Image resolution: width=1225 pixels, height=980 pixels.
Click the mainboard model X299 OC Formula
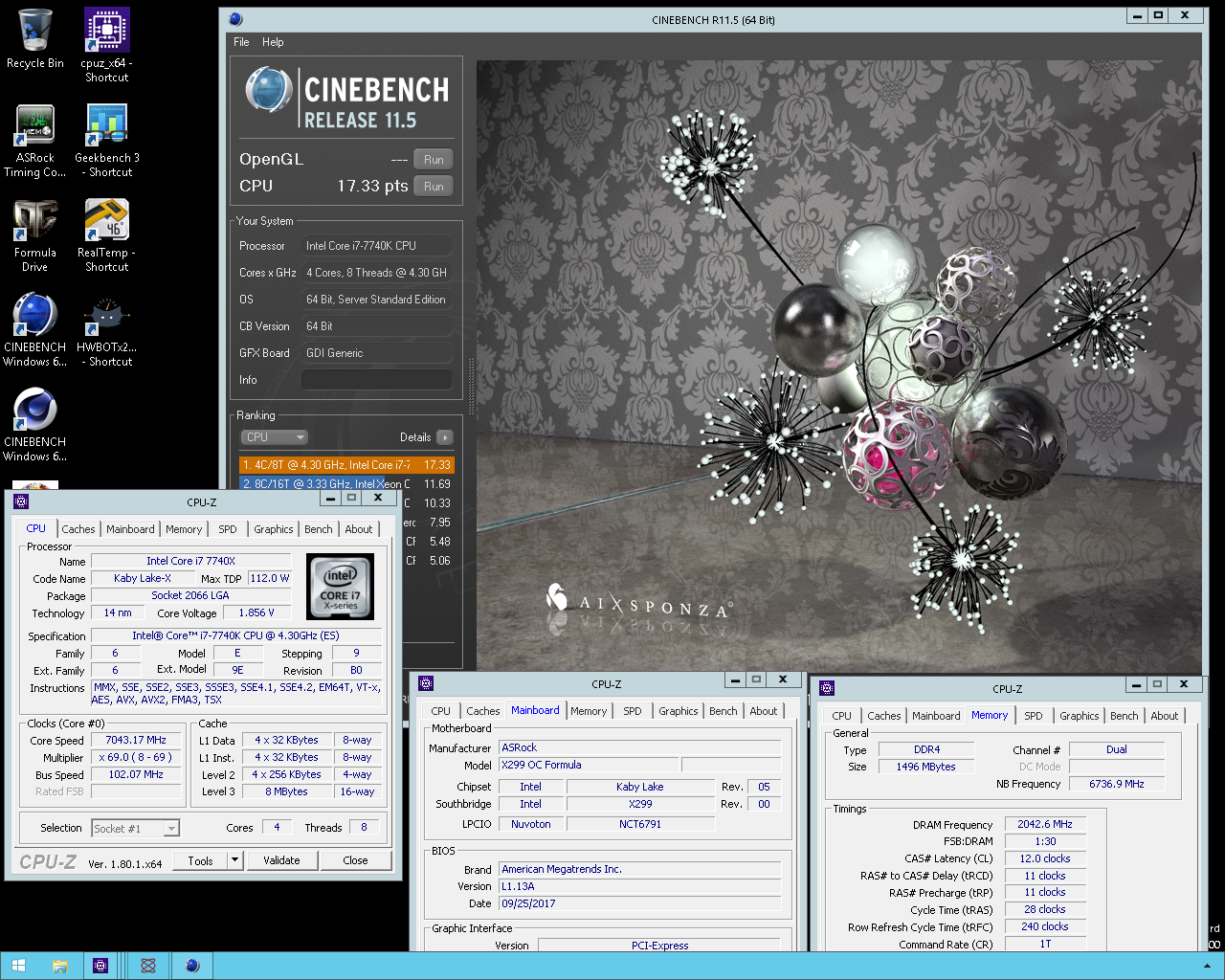pyautogui.click(x=589, y=766)
